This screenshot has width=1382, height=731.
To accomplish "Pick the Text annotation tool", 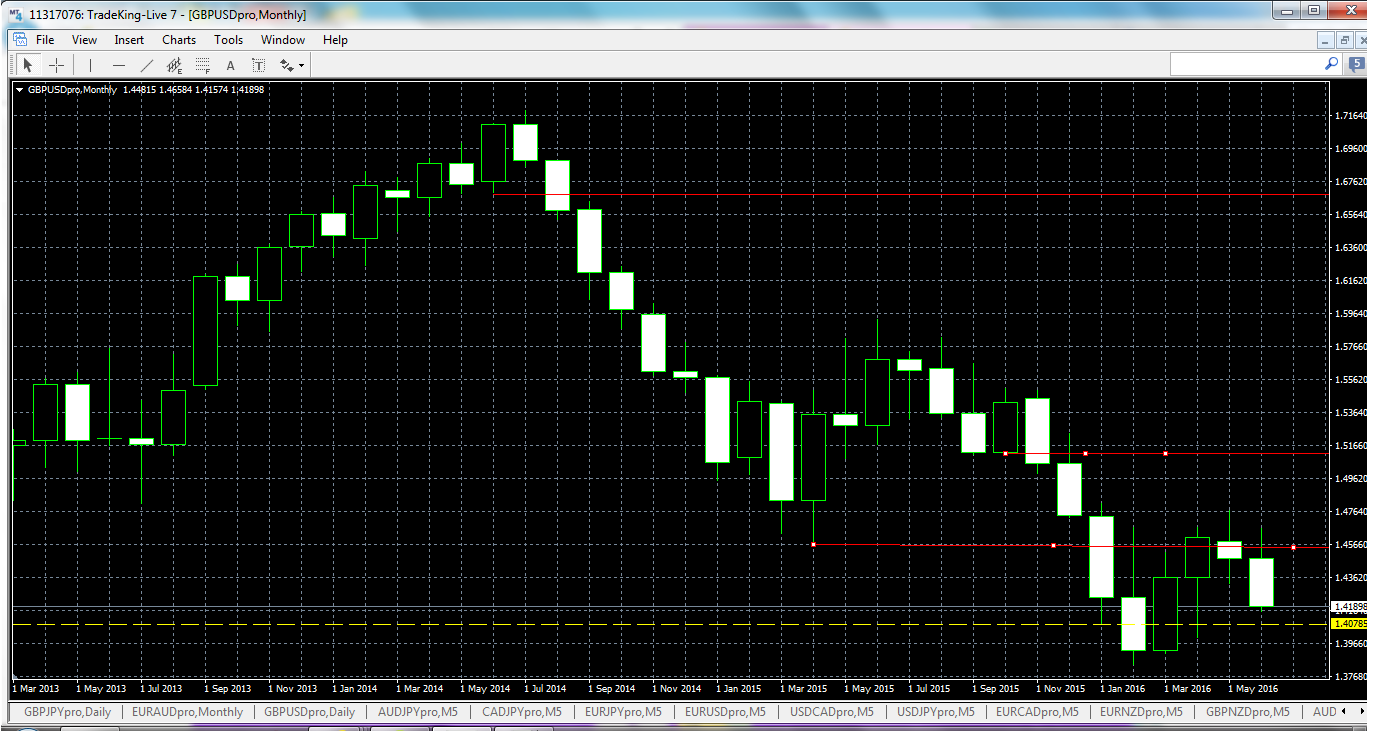I will 230,64.
